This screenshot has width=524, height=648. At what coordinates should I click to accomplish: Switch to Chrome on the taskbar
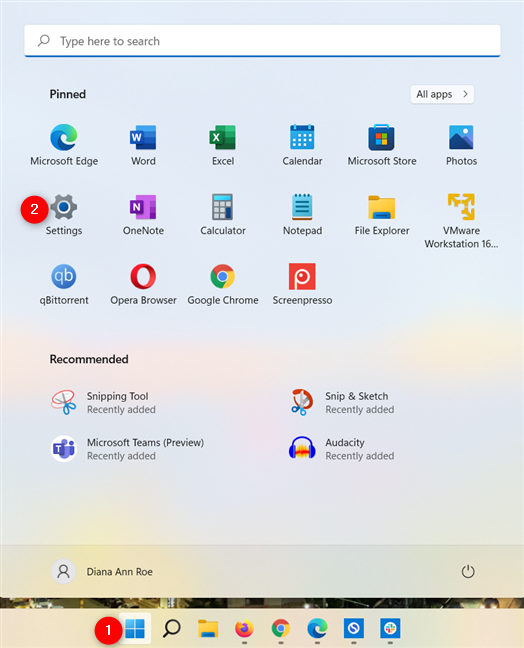tap(281, 629)
